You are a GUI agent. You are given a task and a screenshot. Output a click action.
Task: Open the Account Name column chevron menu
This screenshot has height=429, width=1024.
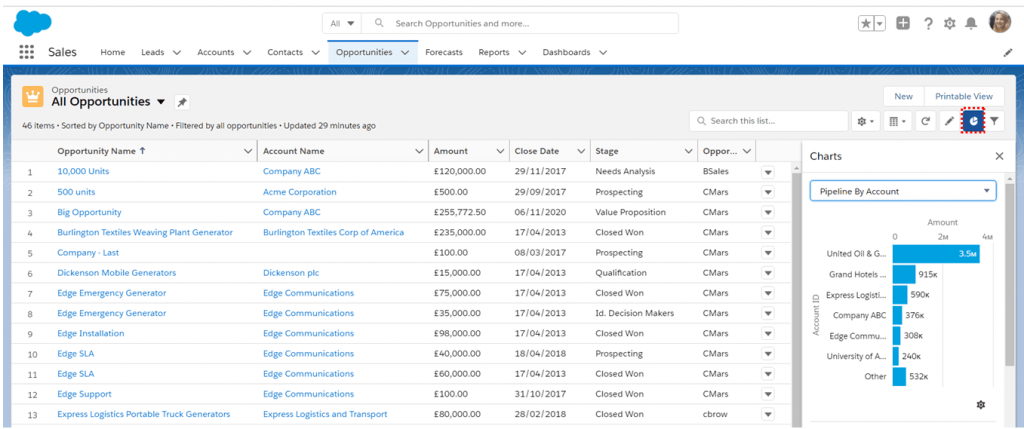(x=419, y=151)
